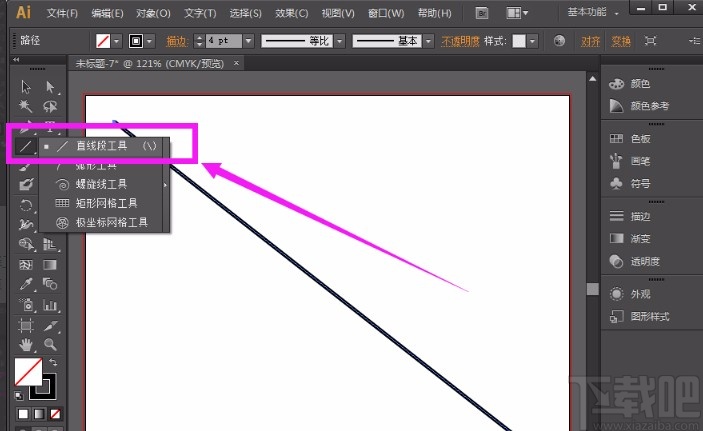Click the 变换 transform link

point(621,41)
